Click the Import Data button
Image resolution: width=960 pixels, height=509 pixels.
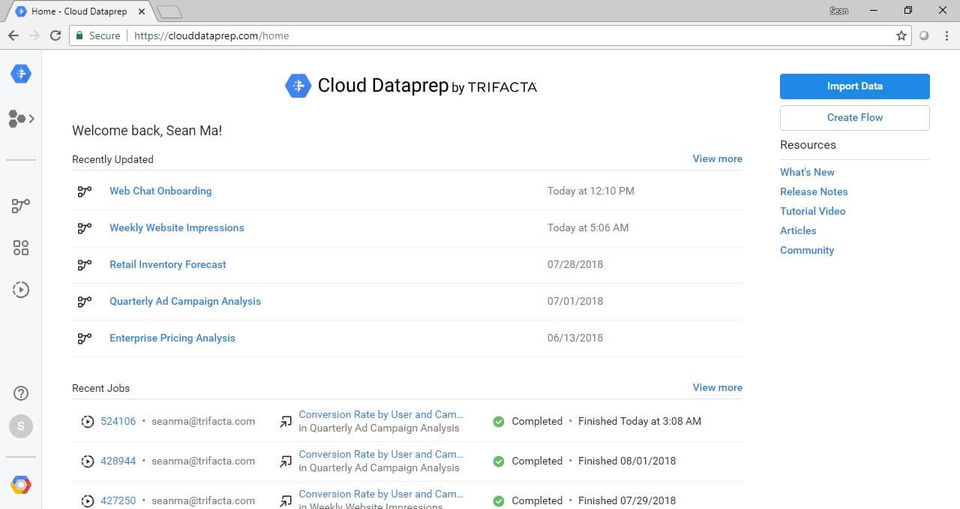tap(855, 86)
